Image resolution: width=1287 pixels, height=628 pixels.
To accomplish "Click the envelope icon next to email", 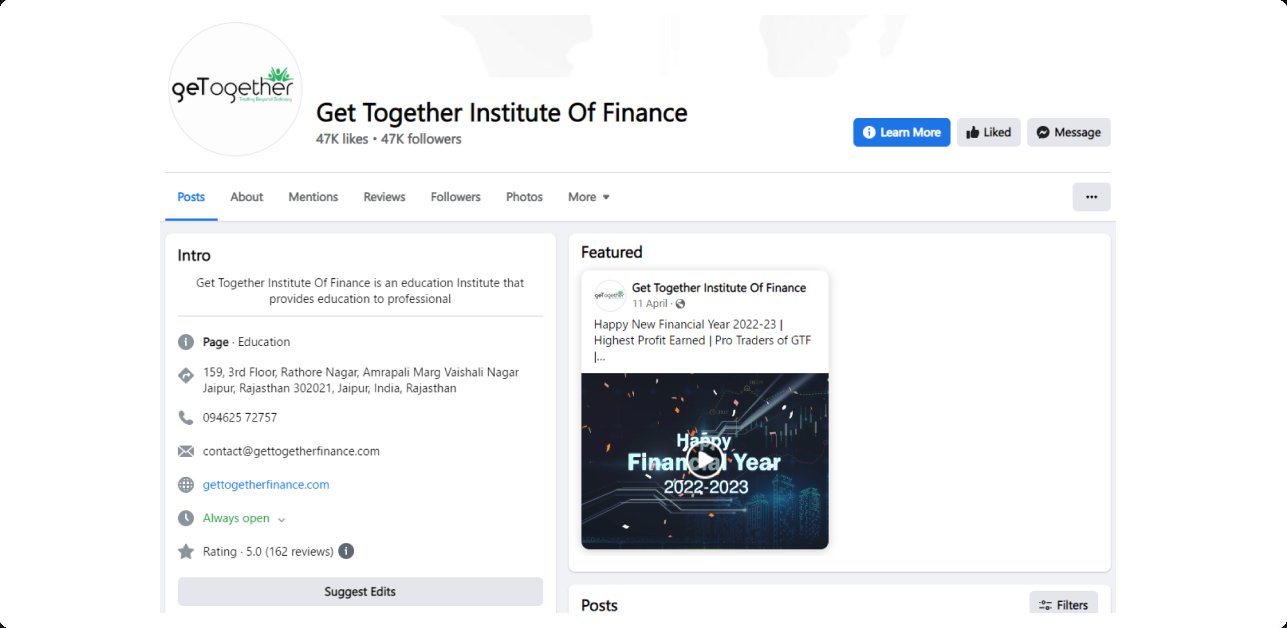I will [185, 451].
